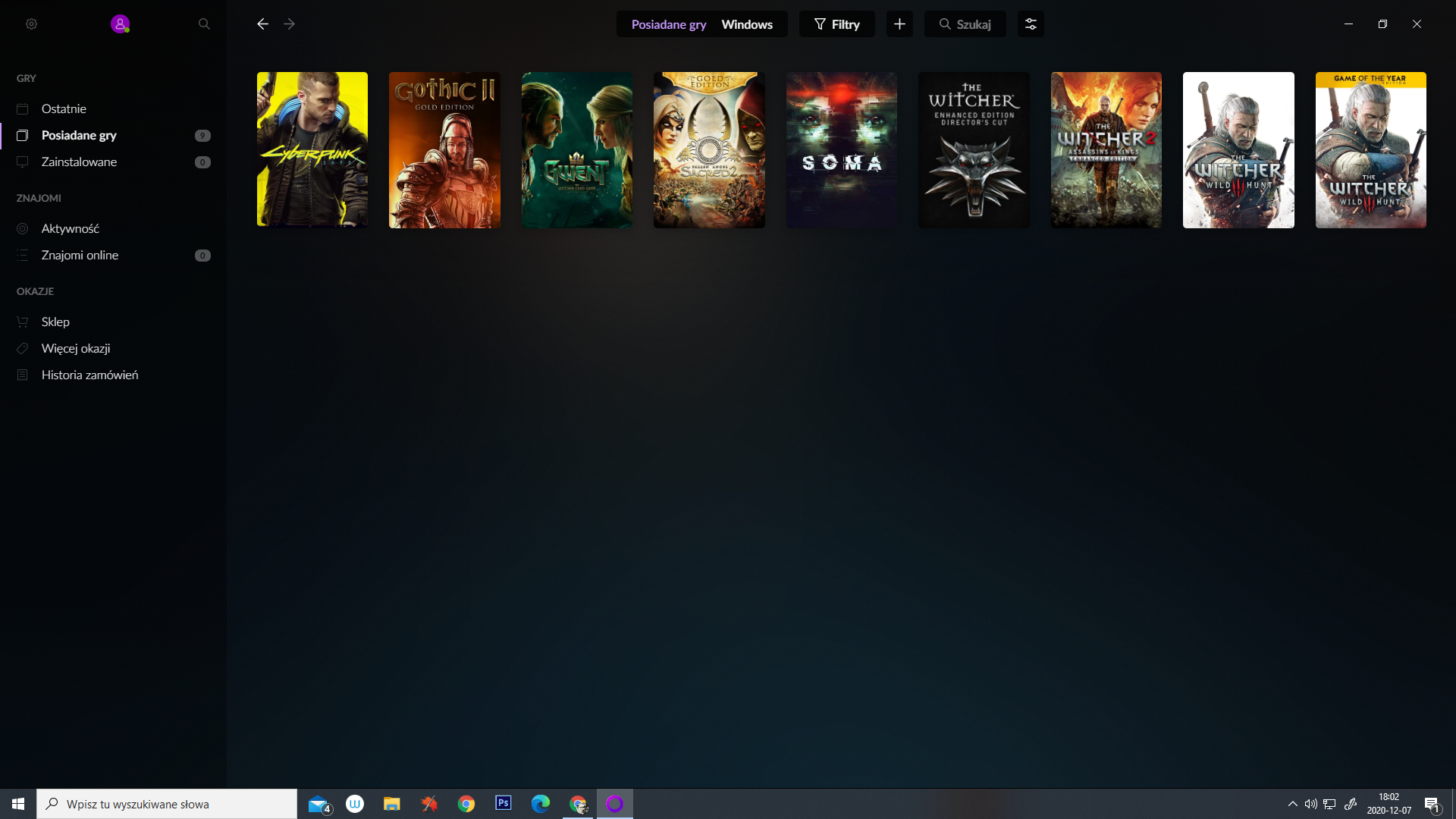Click the GOG Galaxy taskbar icon
This screenshot has width=1456, height=819.
click(615, 804)
